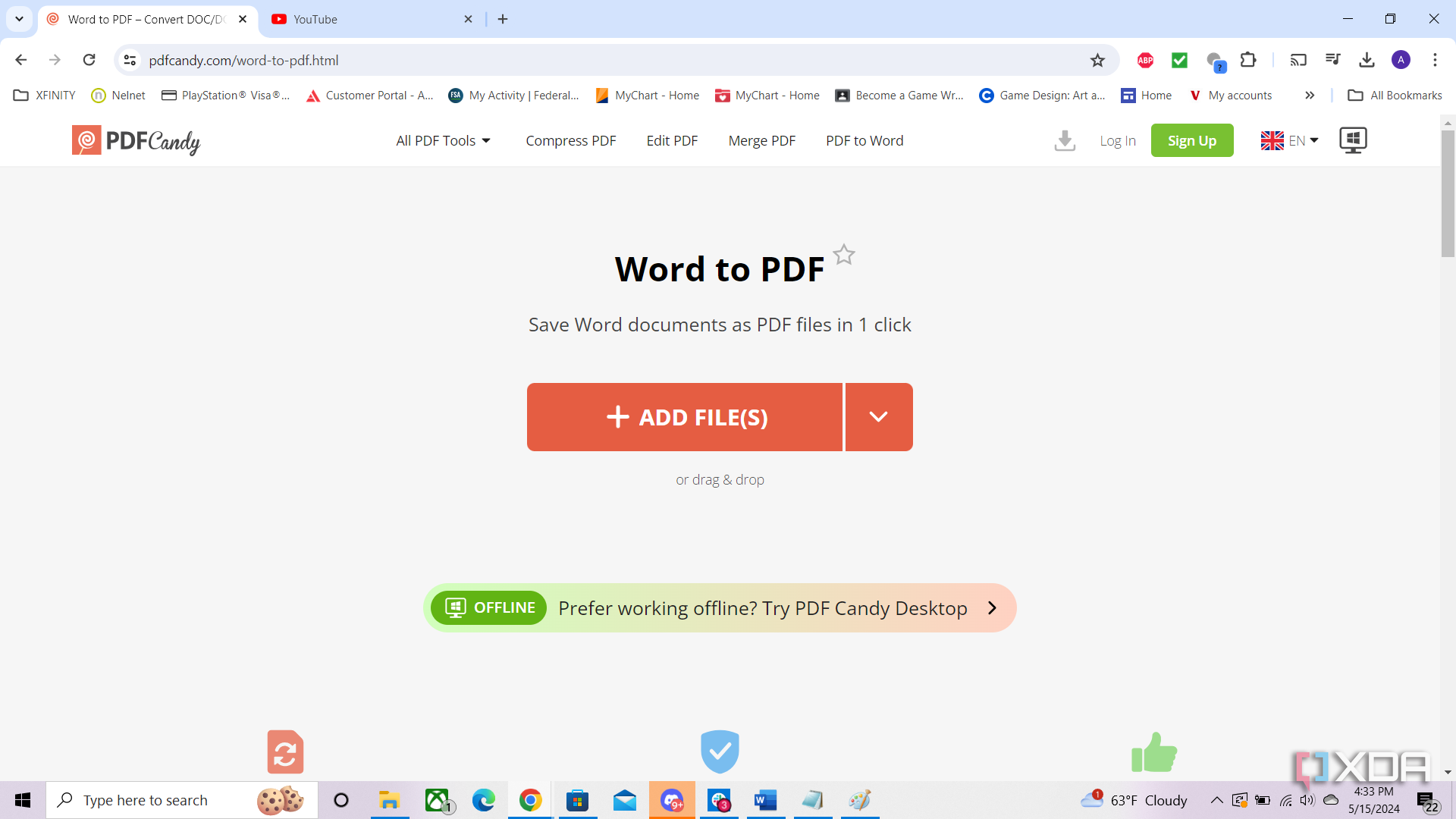Screen dimensions: 1456x819
Task: Open Become a Game Writer bookmark
Action: pos(899,95)
